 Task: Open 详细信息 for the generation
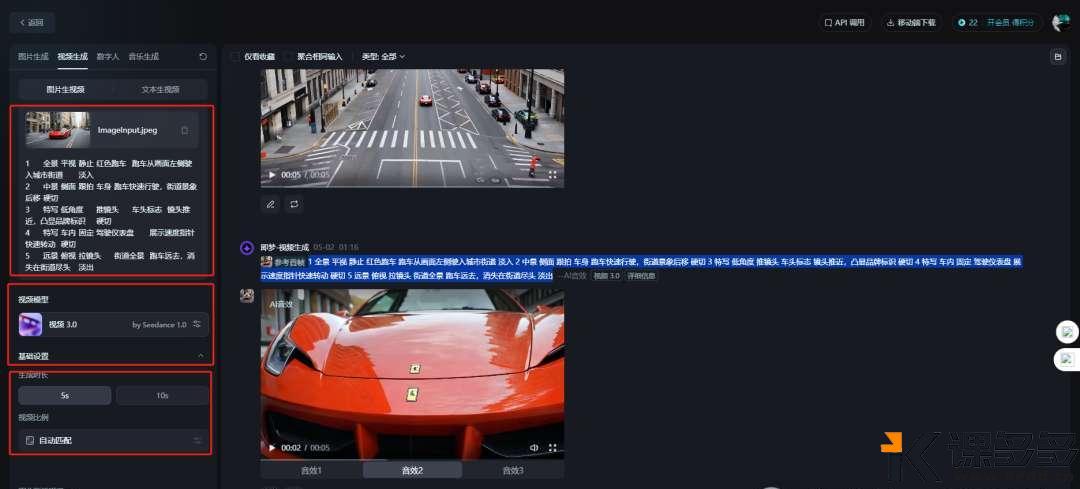point(641,275)
